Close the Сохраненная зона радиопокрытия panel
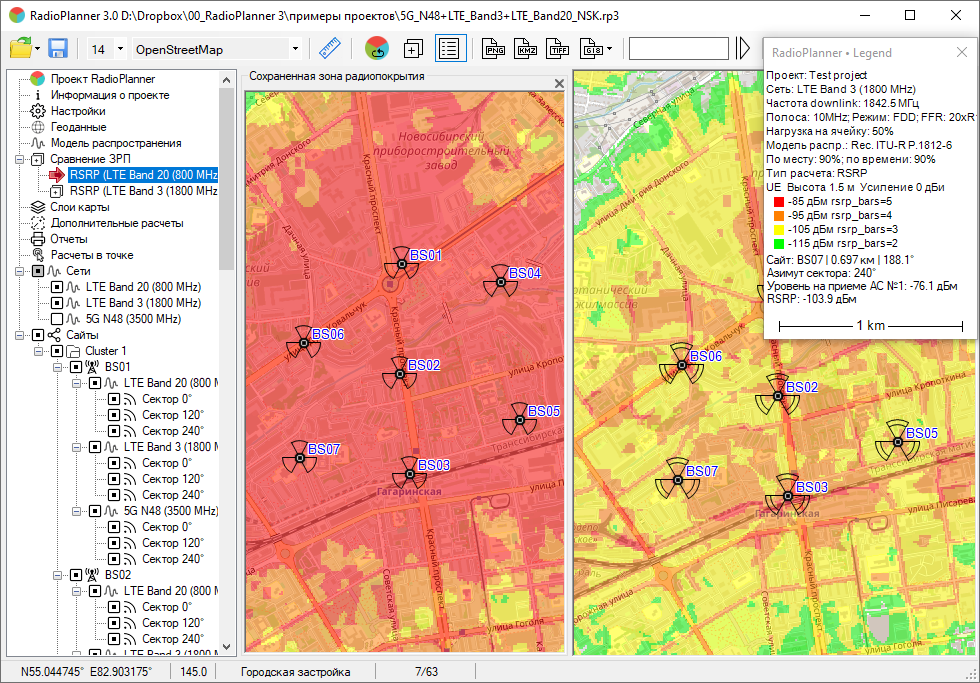The width and height of the screenshot is (980, 683). pos(559,83)
